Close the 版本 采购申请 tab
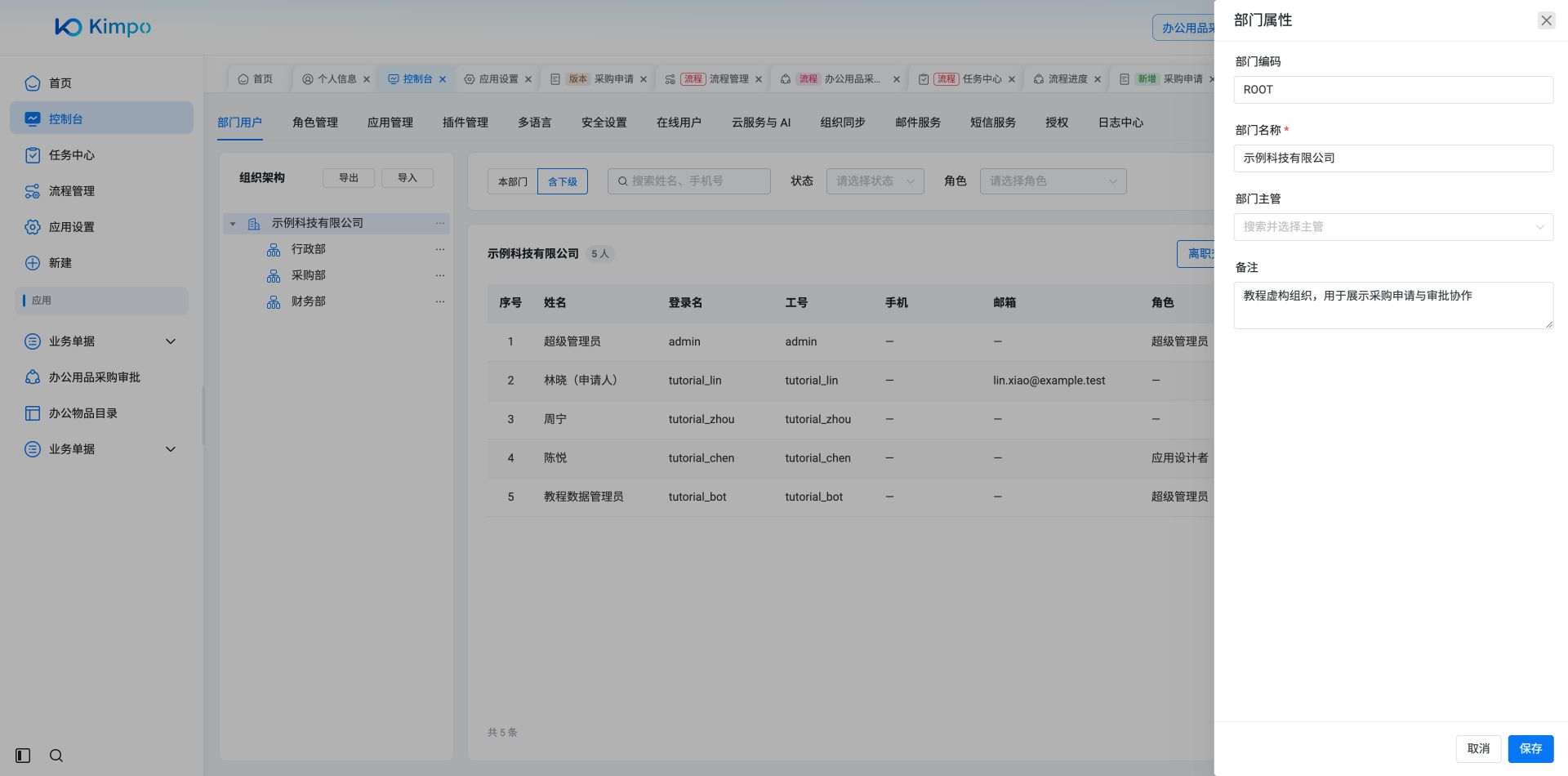 (644, 79)
